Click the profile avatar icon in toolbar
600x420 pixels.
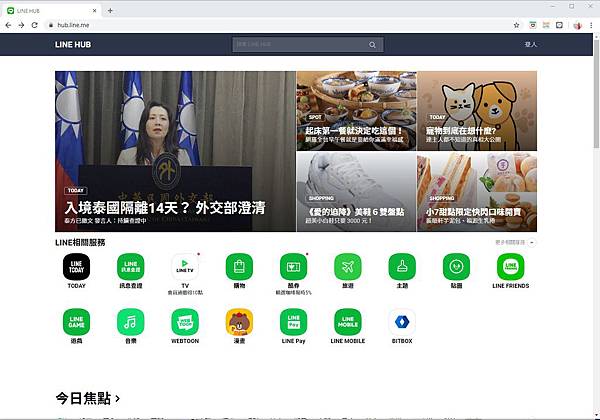click(x=577, y=25)
